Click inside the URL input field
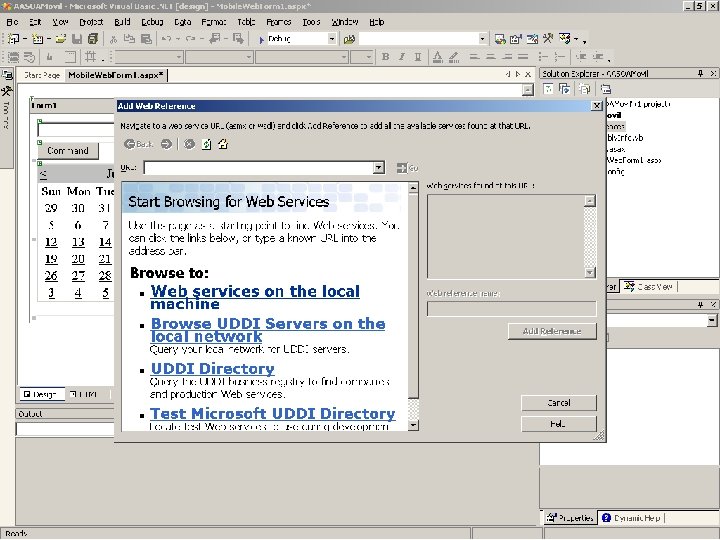This screenshot has width=720, height=540. (x=259, y=168)
